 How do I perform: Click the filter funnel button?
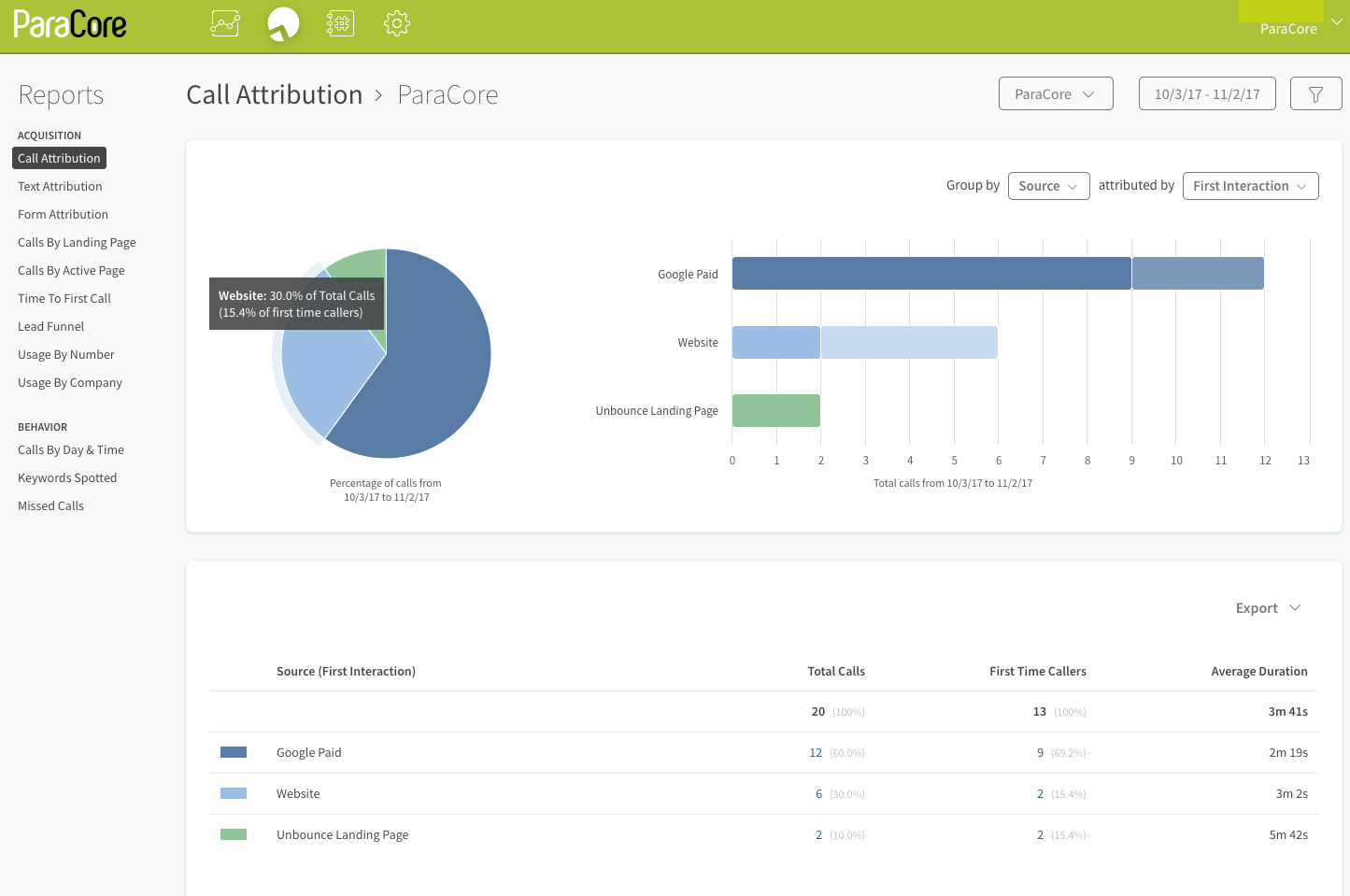click(1315, 93)
